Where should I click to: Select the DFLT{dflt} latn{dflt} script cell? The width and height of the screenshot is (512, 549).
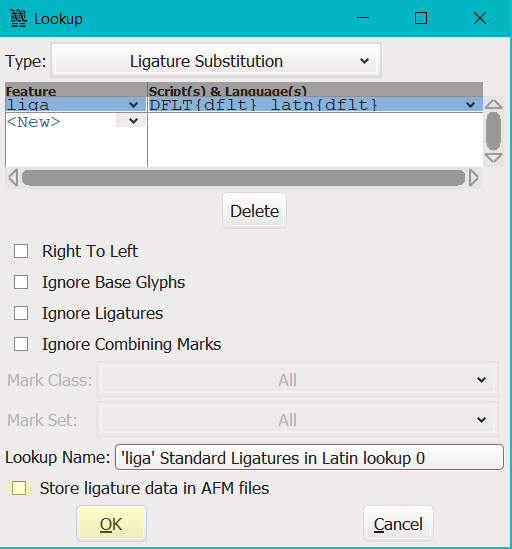point(315,105)
